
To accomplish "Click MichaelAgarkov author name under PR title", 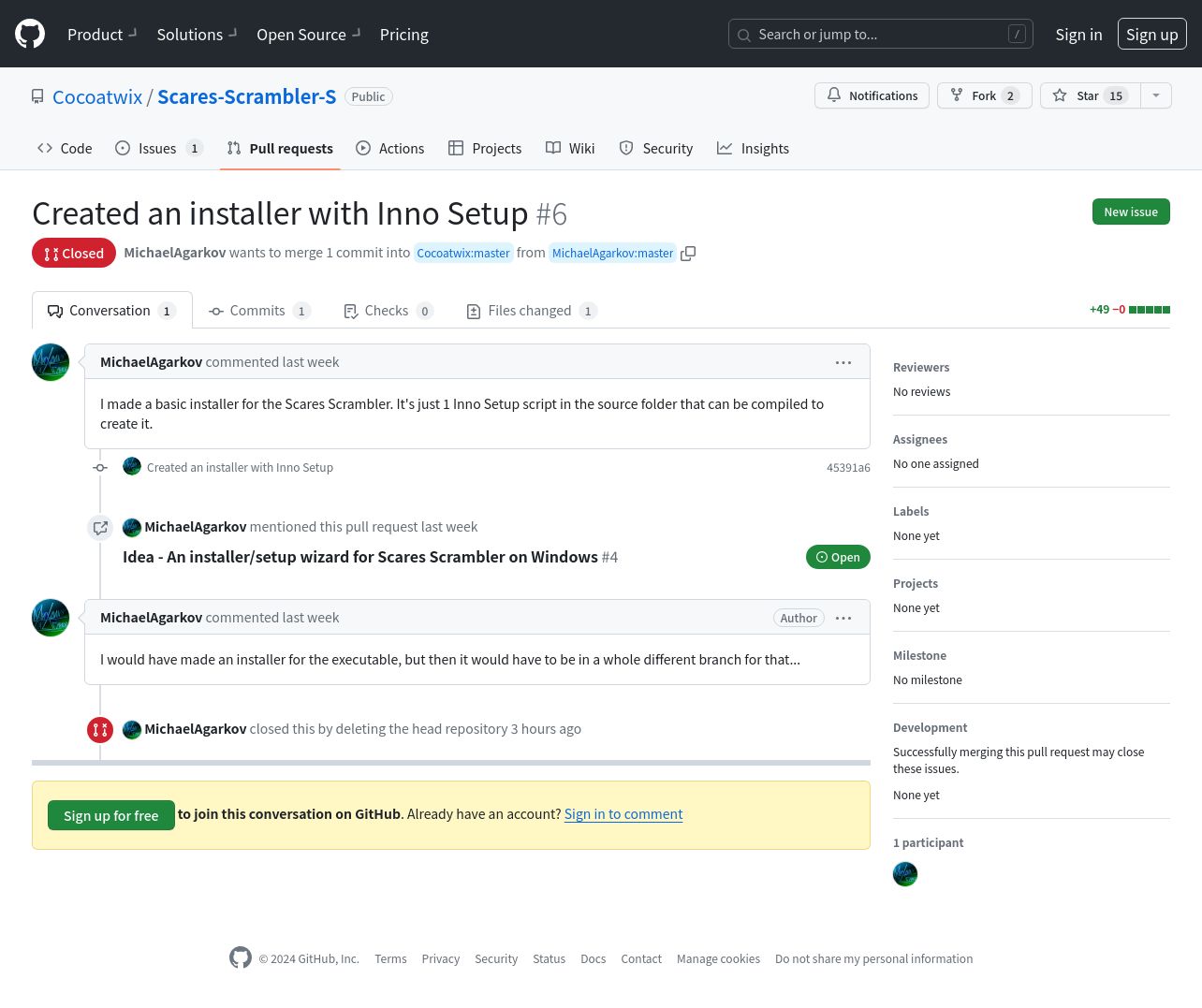I will [175, 253].
